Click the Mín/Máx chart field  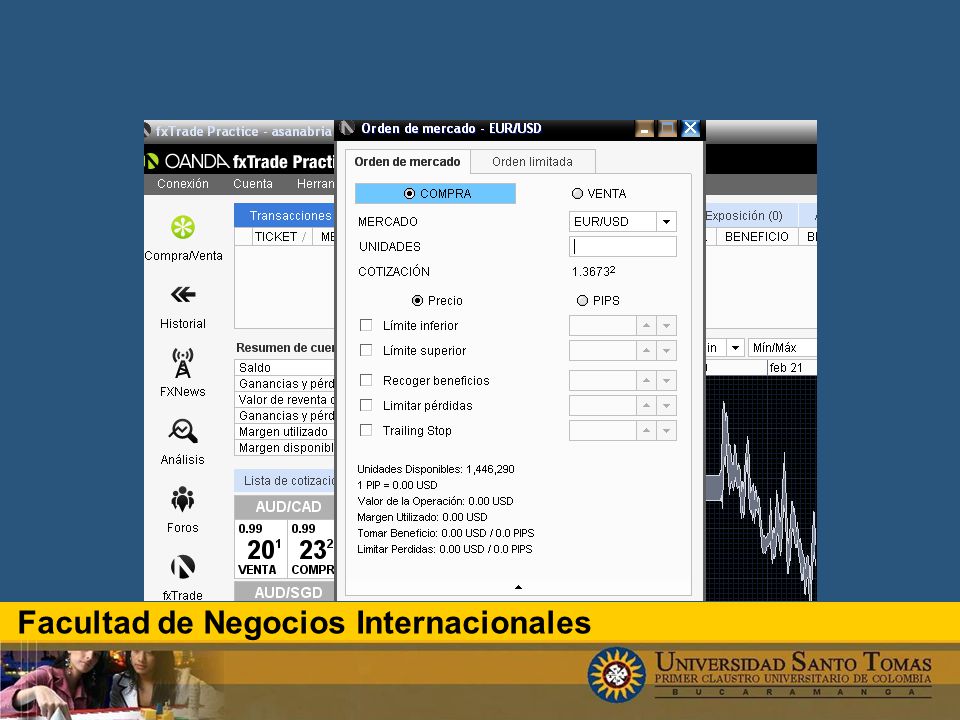(782, 348)
